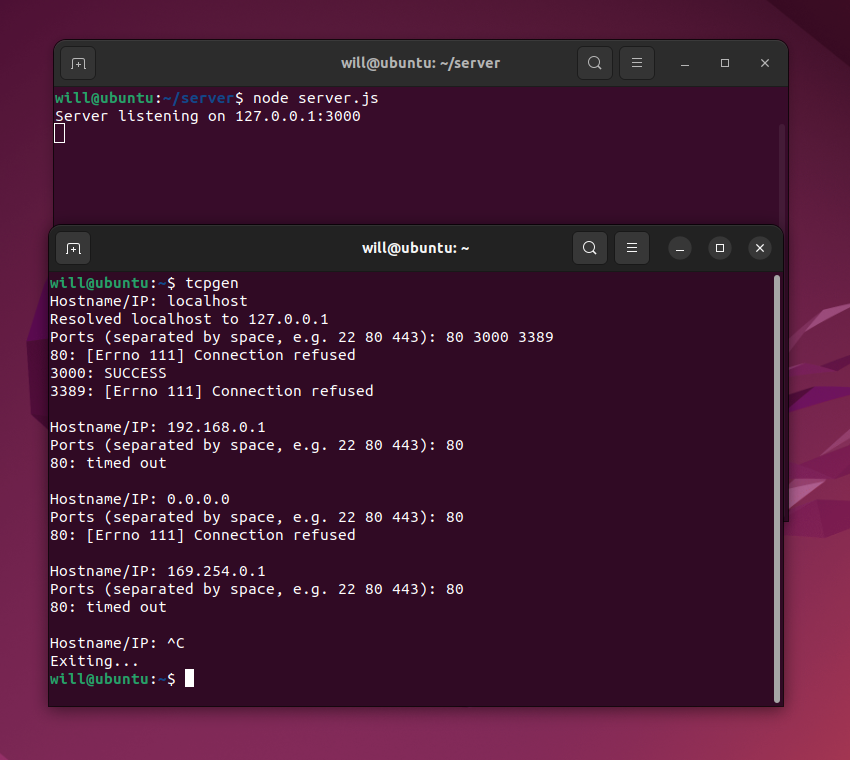Open hamburger menu in the front terminal
The image size is (850, 760).
632,248
